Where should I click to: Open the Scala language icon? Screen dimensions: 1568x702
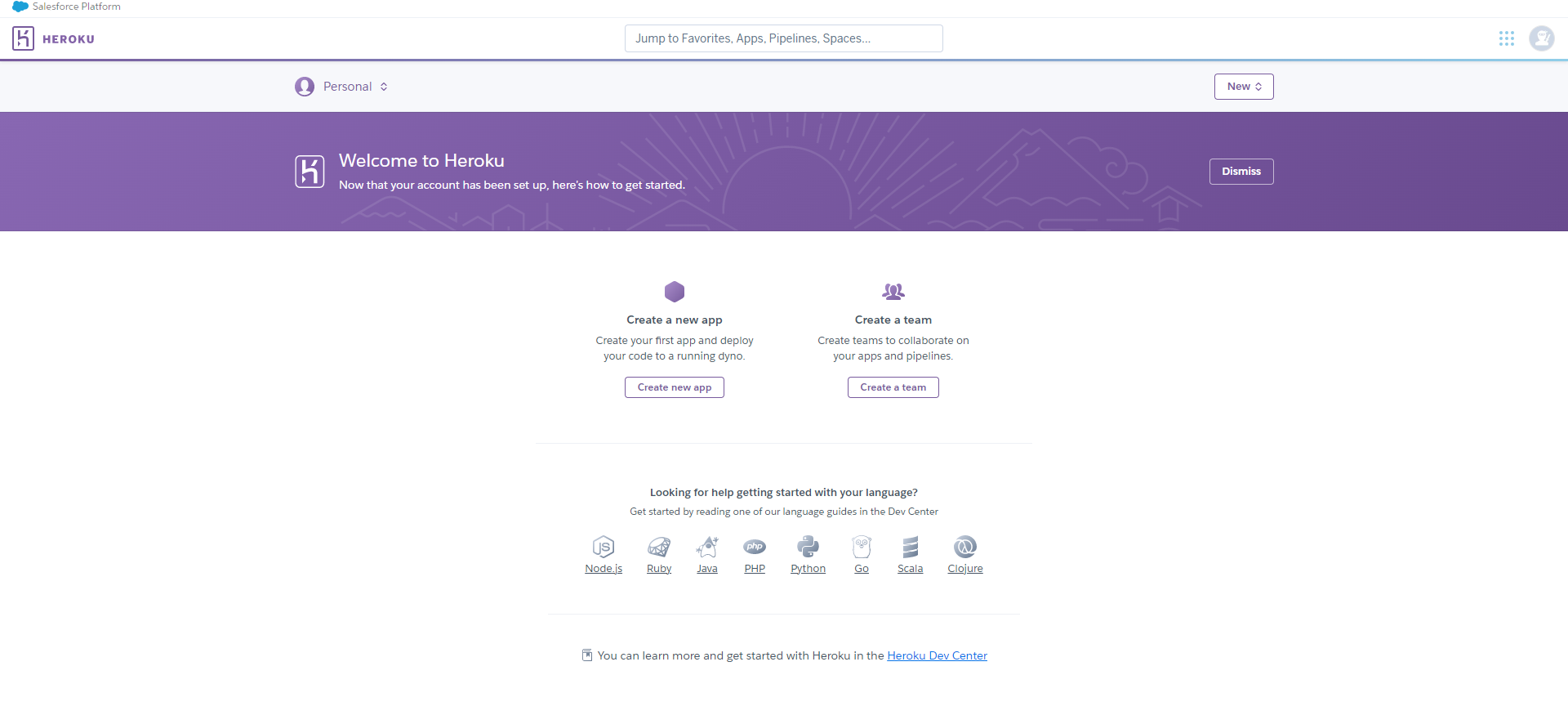point(911,547)
